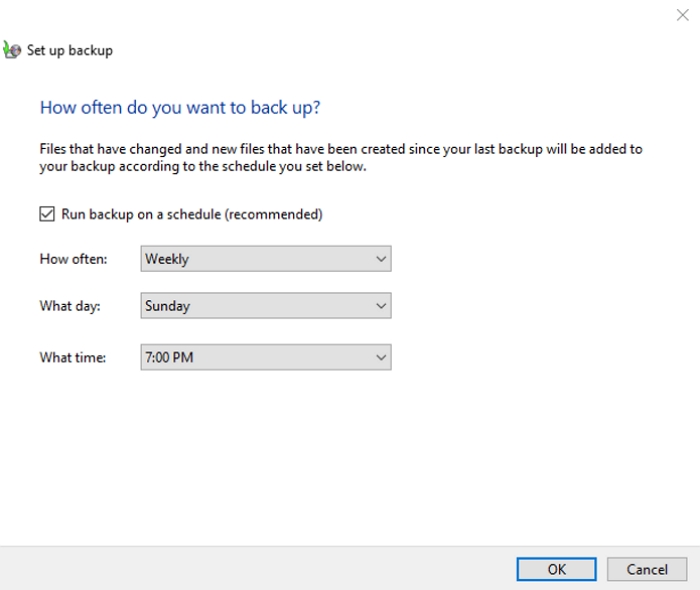Open the How often dropdown showing Weekly

pyautogui.click(x=265, y=259)
